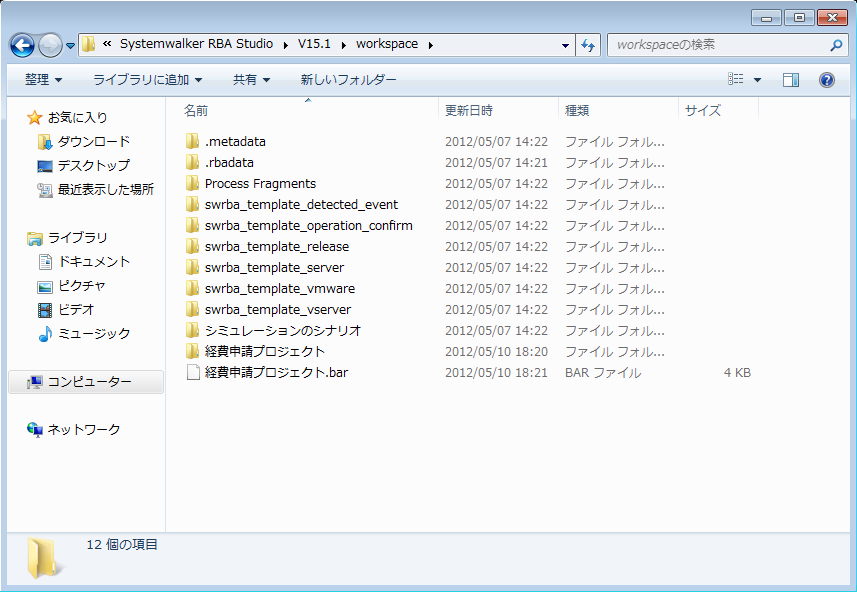Select the Systemwalker RBA Studio breadcrumb
The height and width of the screenshot is (592, 857).
tap(196, 44)
